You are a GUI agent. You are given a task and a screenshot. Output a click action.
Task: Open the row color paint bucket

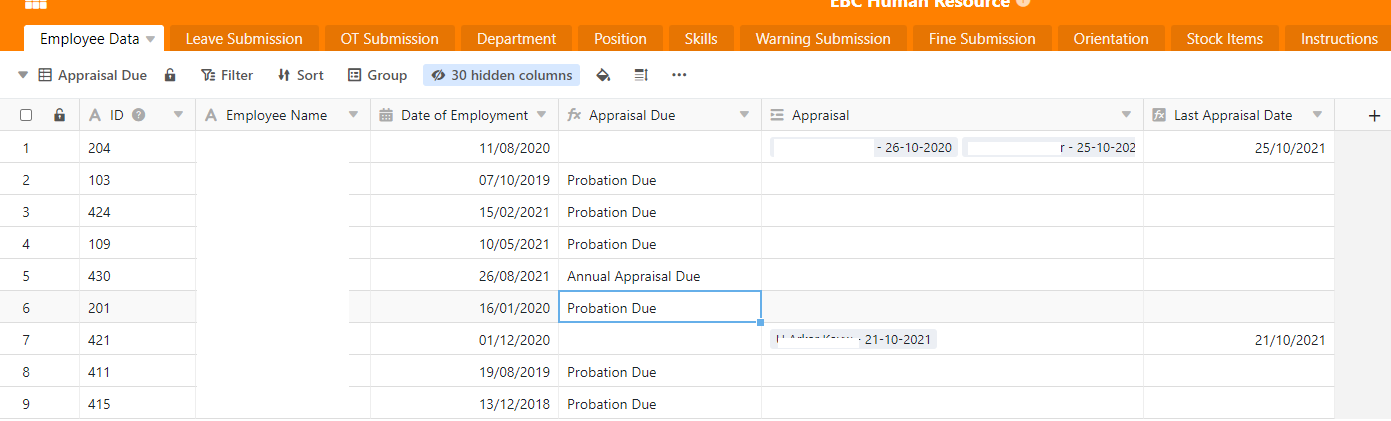[603, 75]
